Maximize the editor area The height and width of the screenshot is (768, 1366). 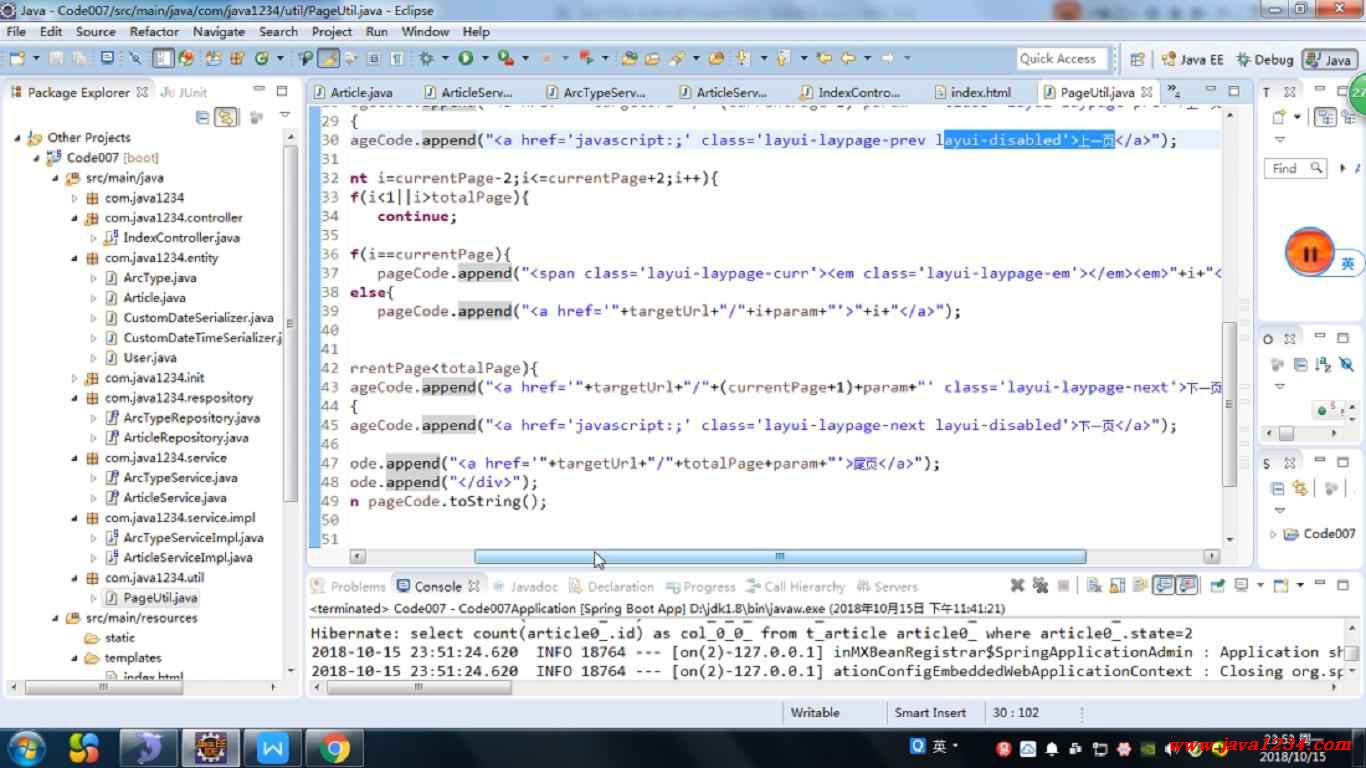(1234, 91)
